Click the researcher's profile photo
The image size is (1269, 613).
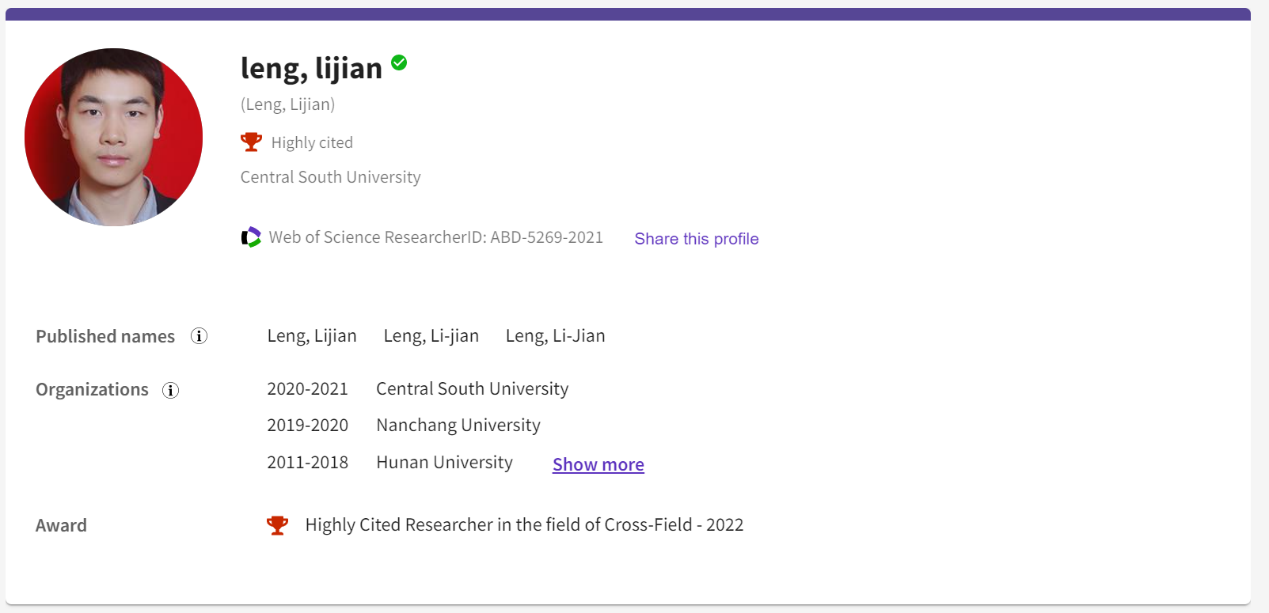click(x=113, y=137)
